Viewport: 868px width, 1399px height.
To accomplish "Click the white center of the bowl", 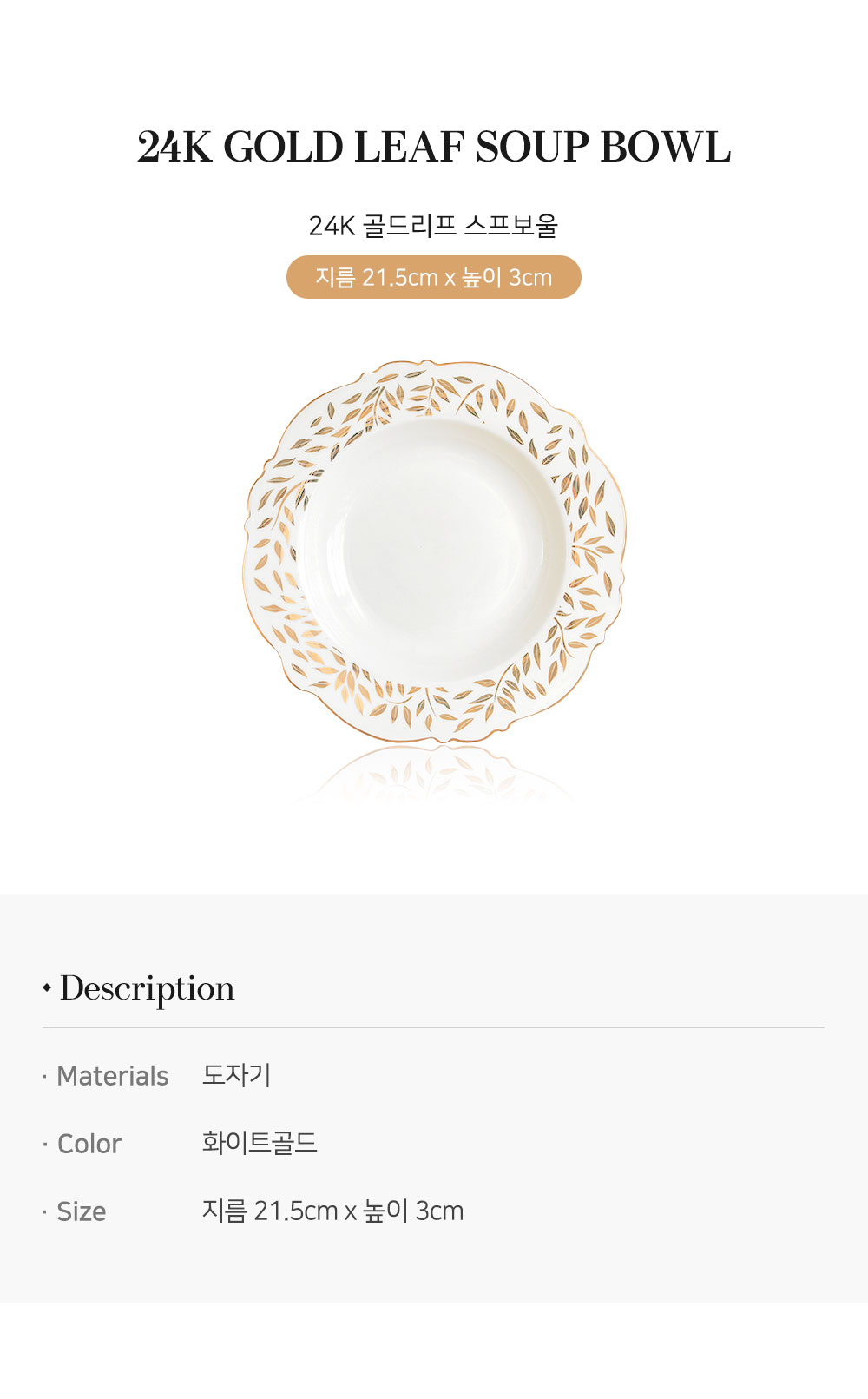I will (x=432, y=551).
